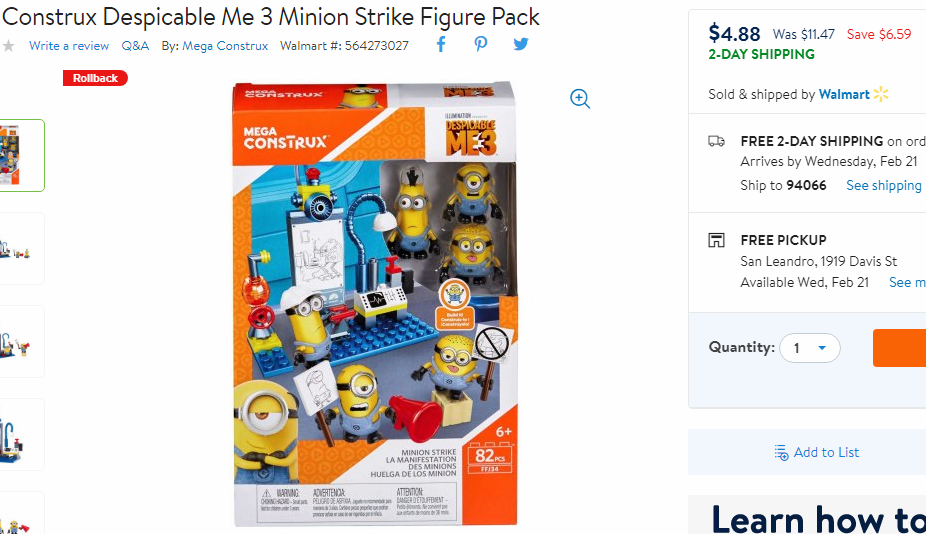Click the Write a review link
Image resolution: width=926 pixels, height=534 pixels.
(x=69, y=45)
